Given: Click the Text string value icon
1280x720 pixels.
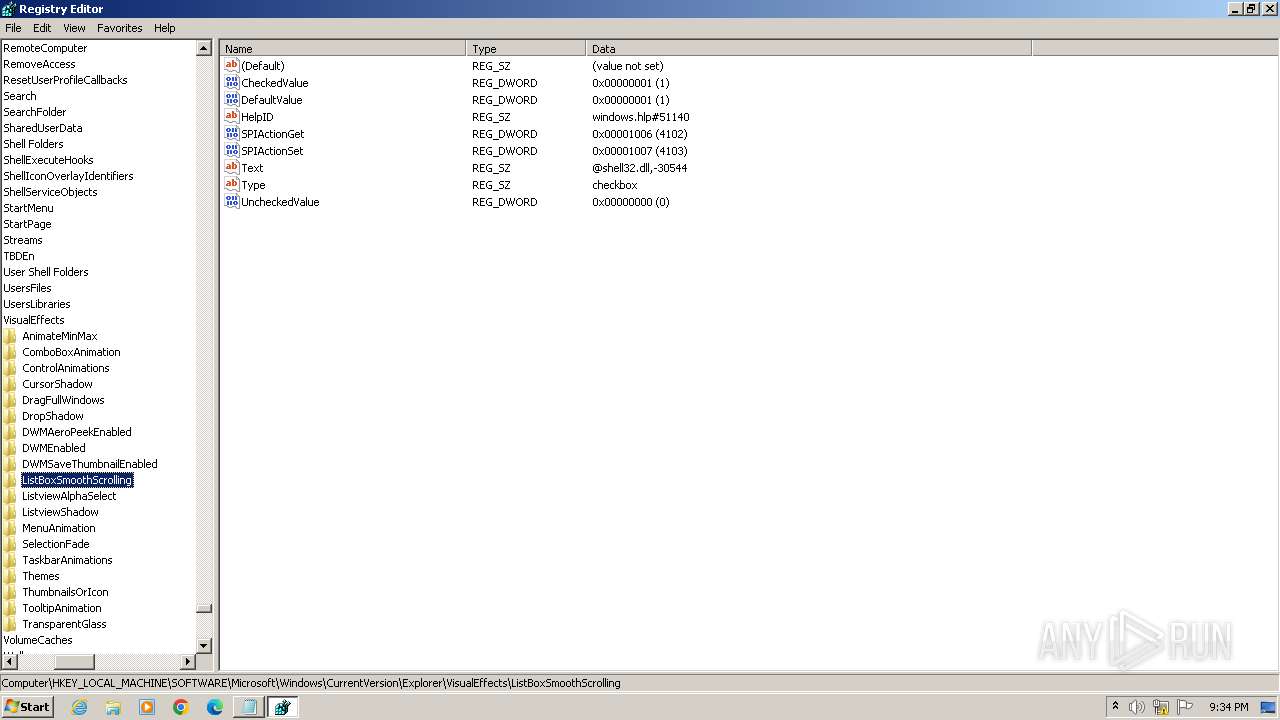Looking at the screenshot, I should [x=232, y=168].
